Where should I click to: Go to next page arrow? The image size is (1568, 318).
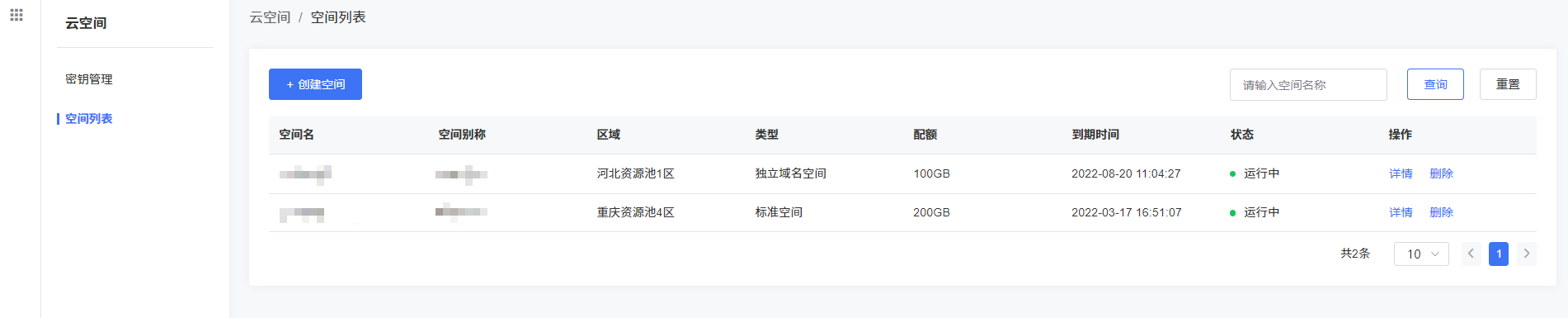pos(1527,254)
